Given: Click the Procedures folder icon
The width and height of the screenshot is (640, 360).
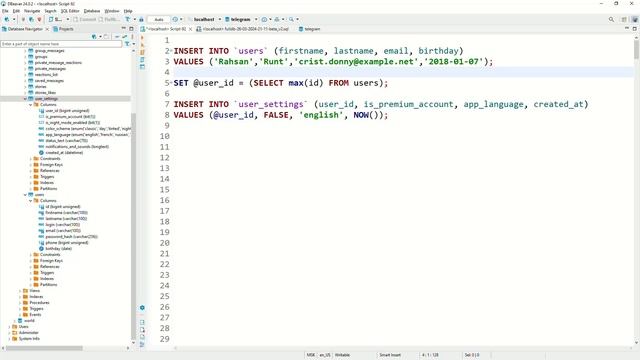Looking at the screenshot, I should [25, 302].
